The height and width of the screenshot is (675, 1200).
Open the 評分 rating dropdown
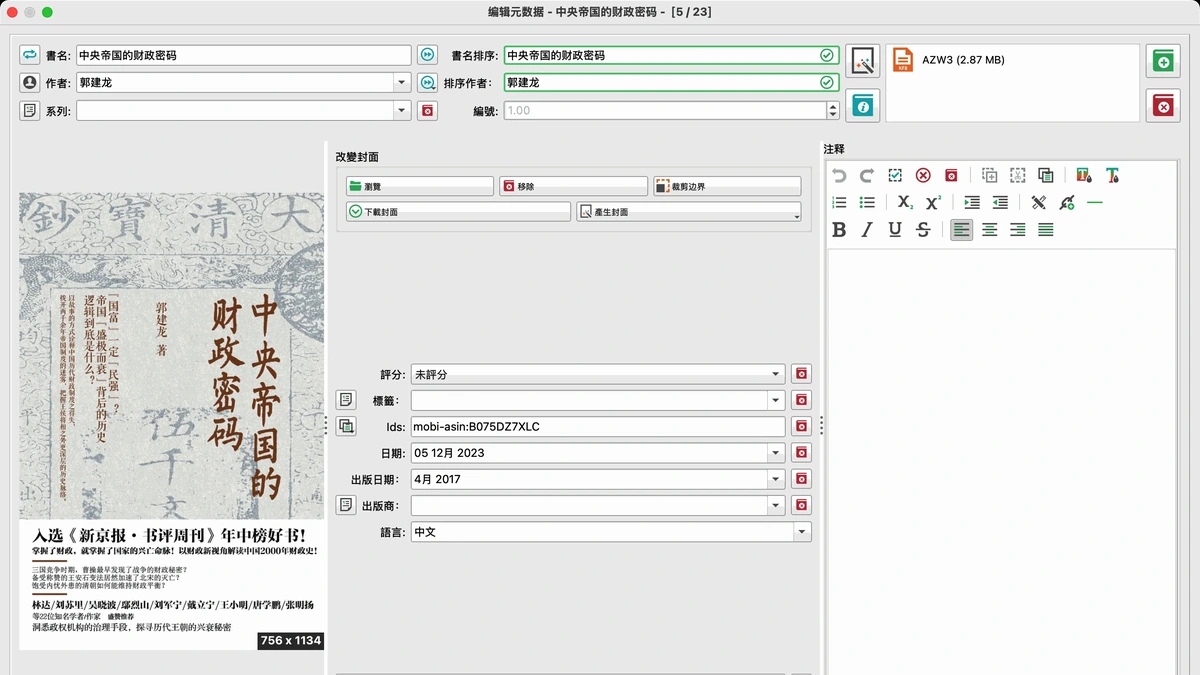pyautogui.click(x=776, y=374)
